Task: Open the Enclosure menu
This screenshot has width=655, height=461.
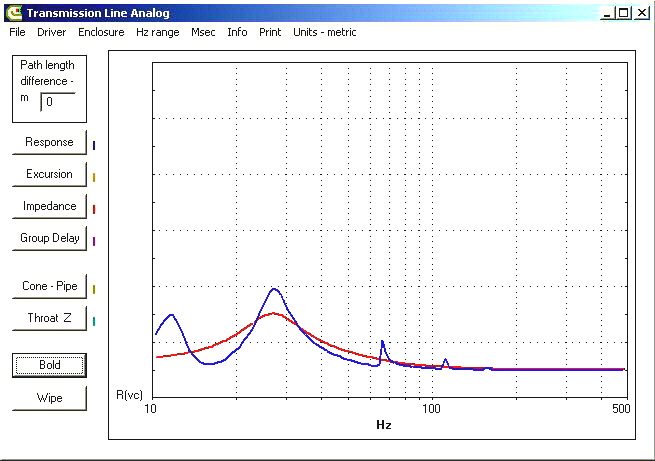Action: (101, 32)
